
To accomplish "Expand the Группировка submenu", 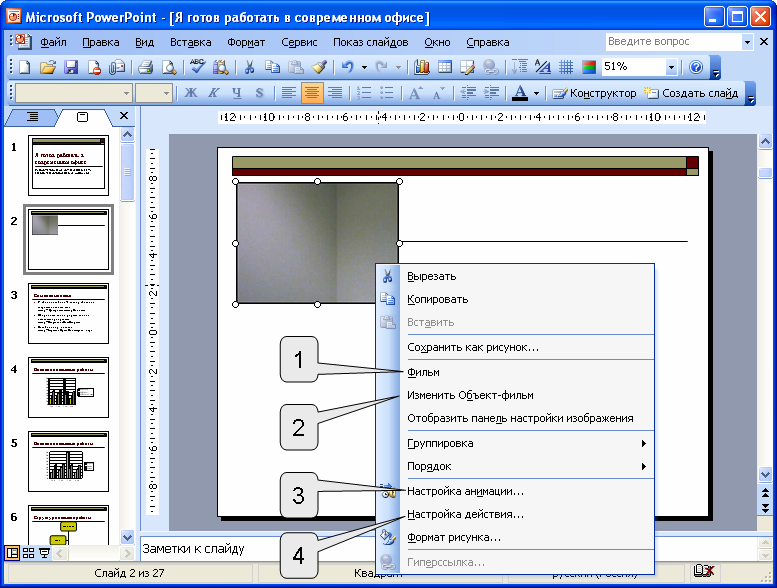I will [x=528, y=443].
